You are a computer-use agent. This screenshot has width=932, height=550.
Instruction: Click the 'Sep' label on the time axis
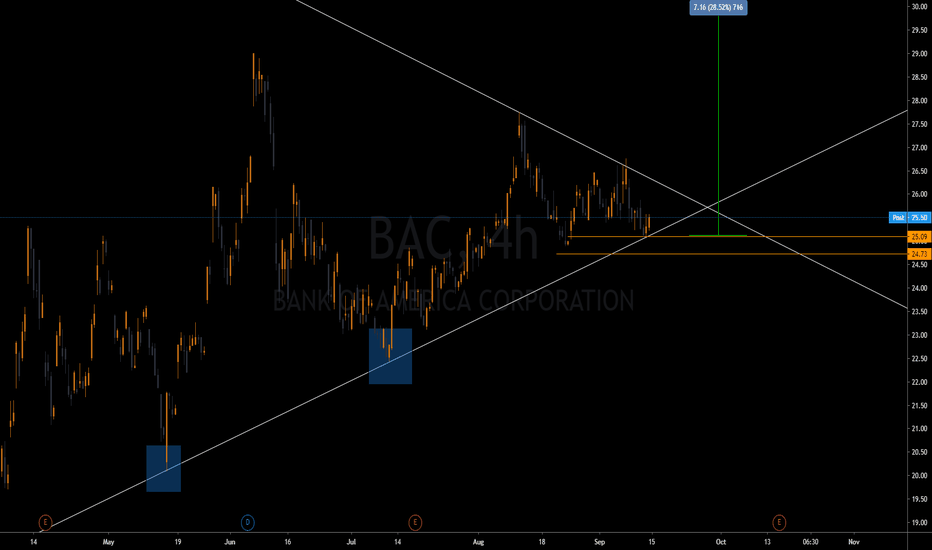(x=599, y=542)
